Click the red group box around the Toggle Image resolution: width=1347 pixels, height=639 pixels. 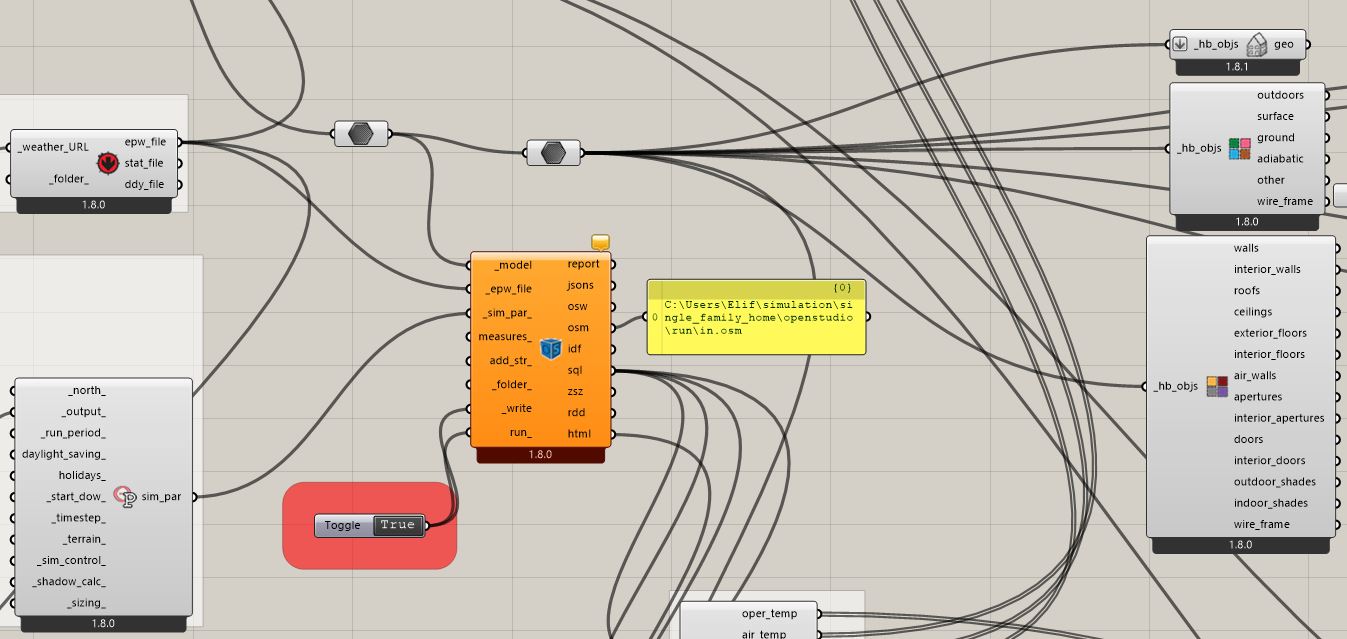370,526
